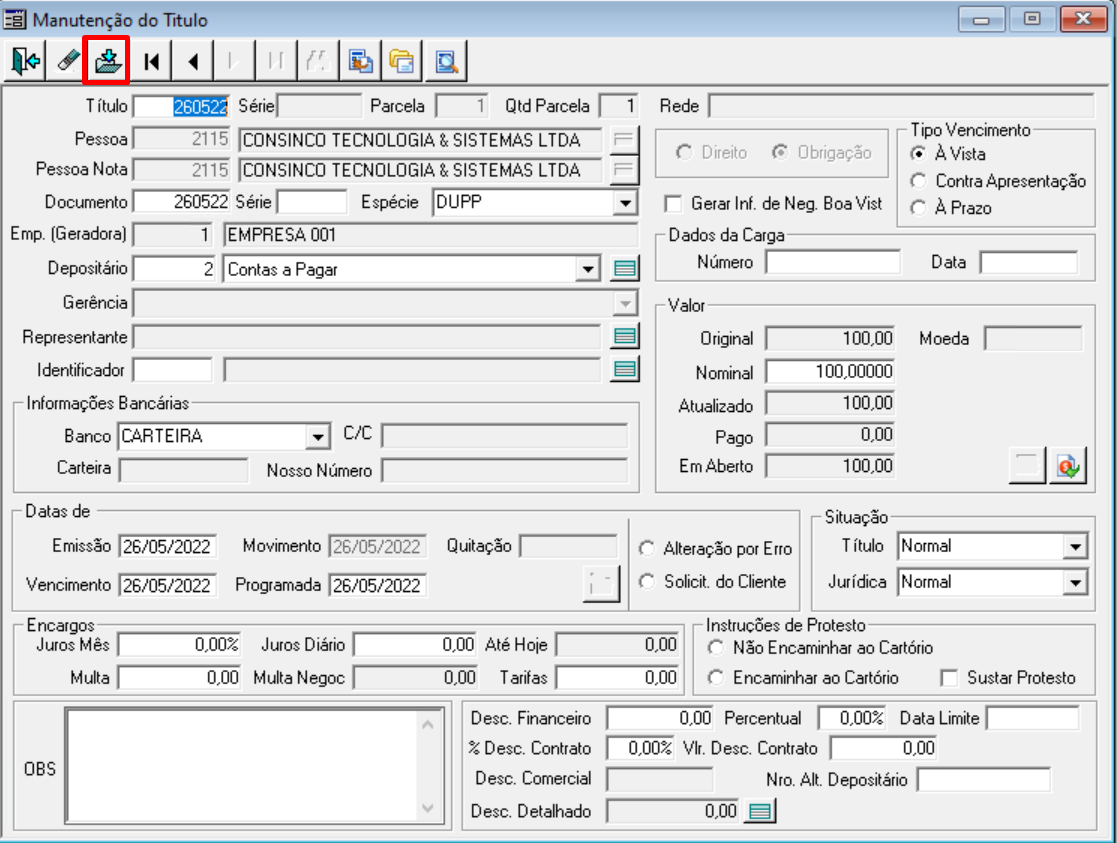
Task: Click Série field next to Documento
Action: click(312, 202)
